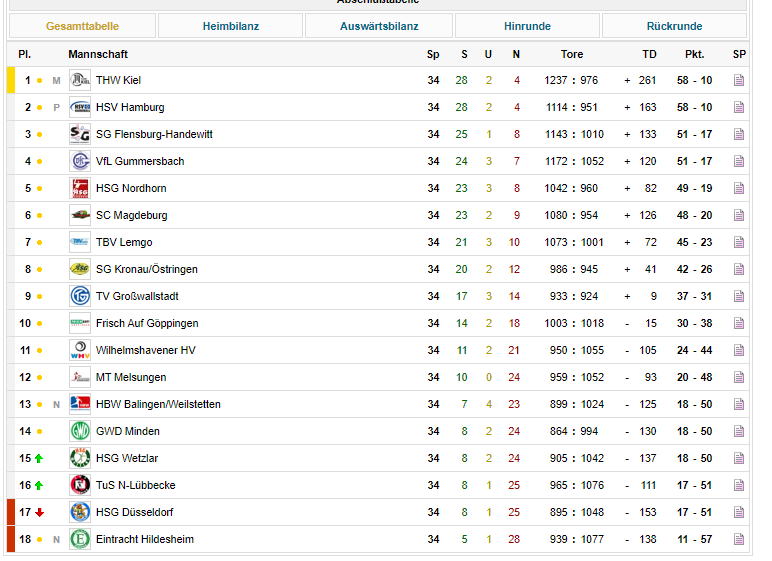This screenshot has height=561, width=772.
Task: Open the HSG Nordhorn team link
Action: [x=130, y=188]
